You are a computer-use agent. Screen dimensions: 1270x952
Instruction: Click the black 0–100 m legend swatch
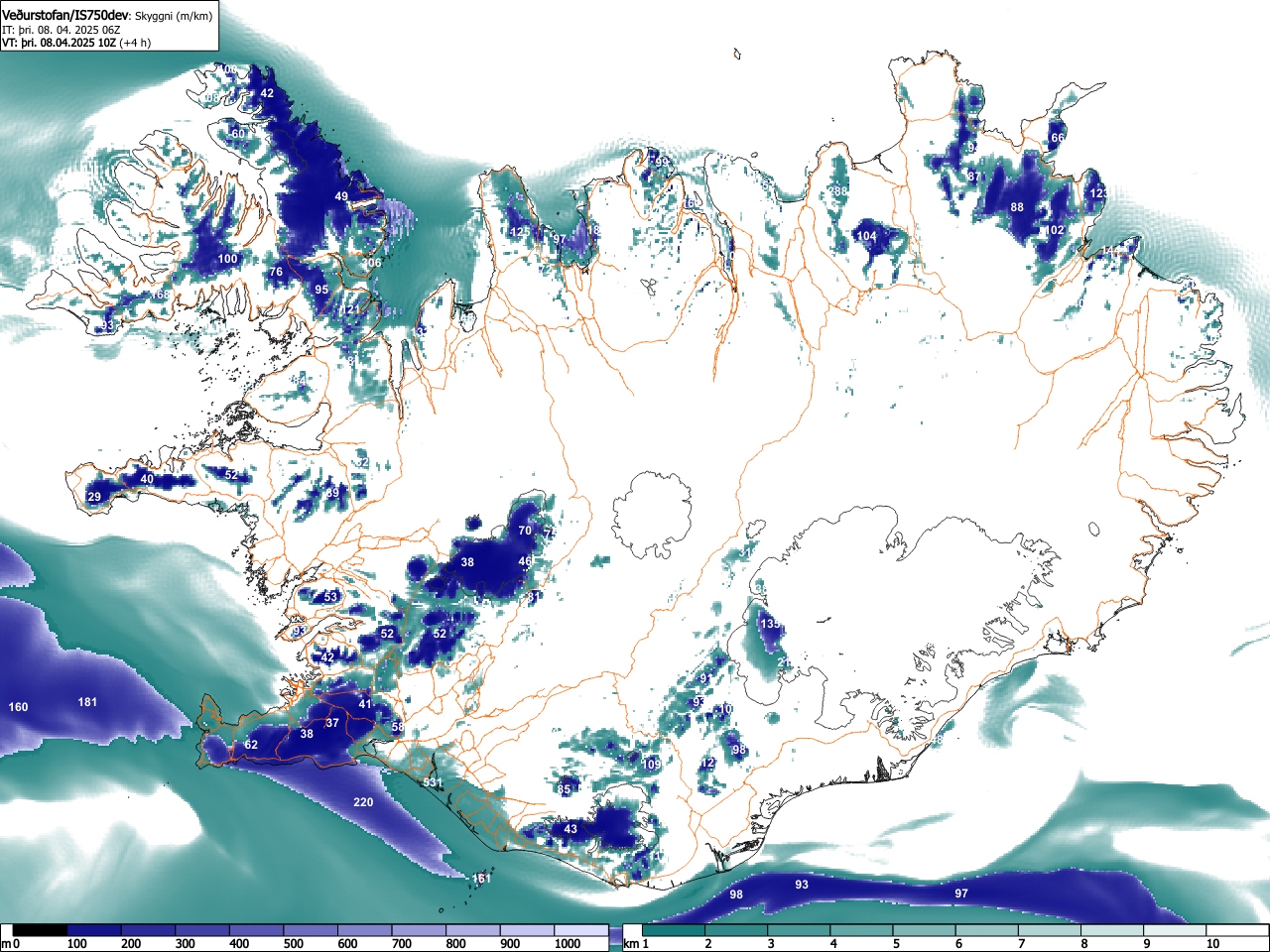(x=40, y=930)
